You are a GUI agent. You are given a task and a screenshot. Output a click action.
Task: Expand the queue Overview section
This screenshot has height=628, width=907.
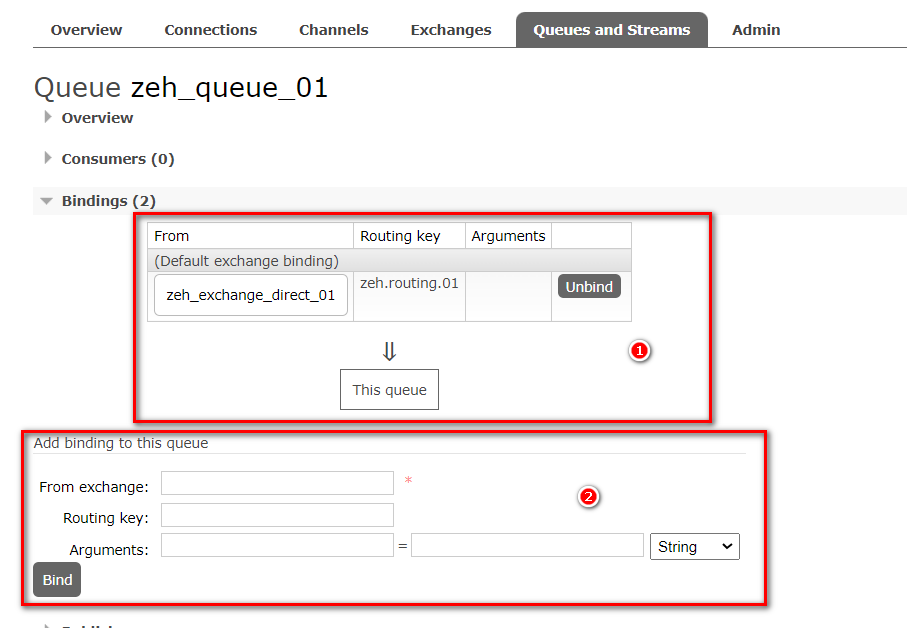(x=96, y=118)
